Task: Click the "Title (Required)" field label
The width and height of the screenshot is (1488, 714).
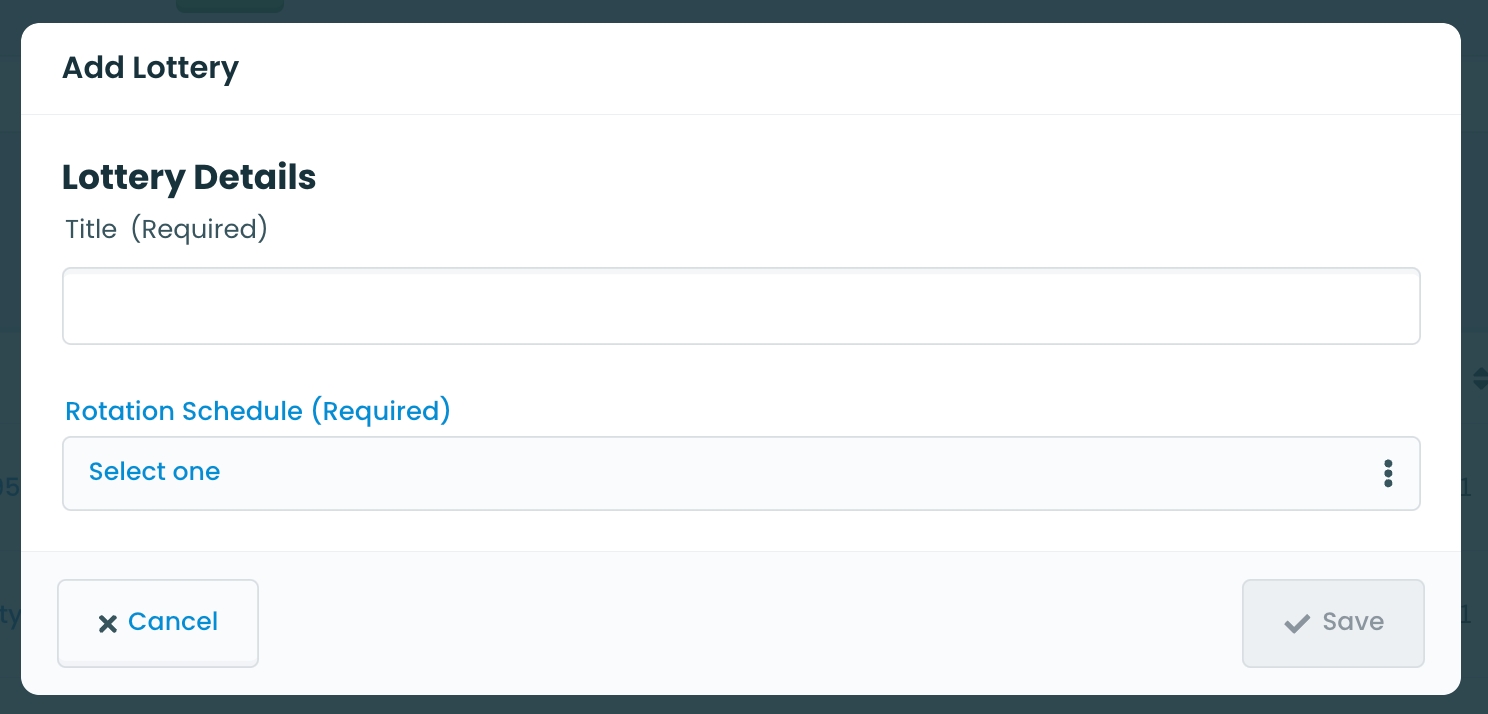Action: [166, 229]
